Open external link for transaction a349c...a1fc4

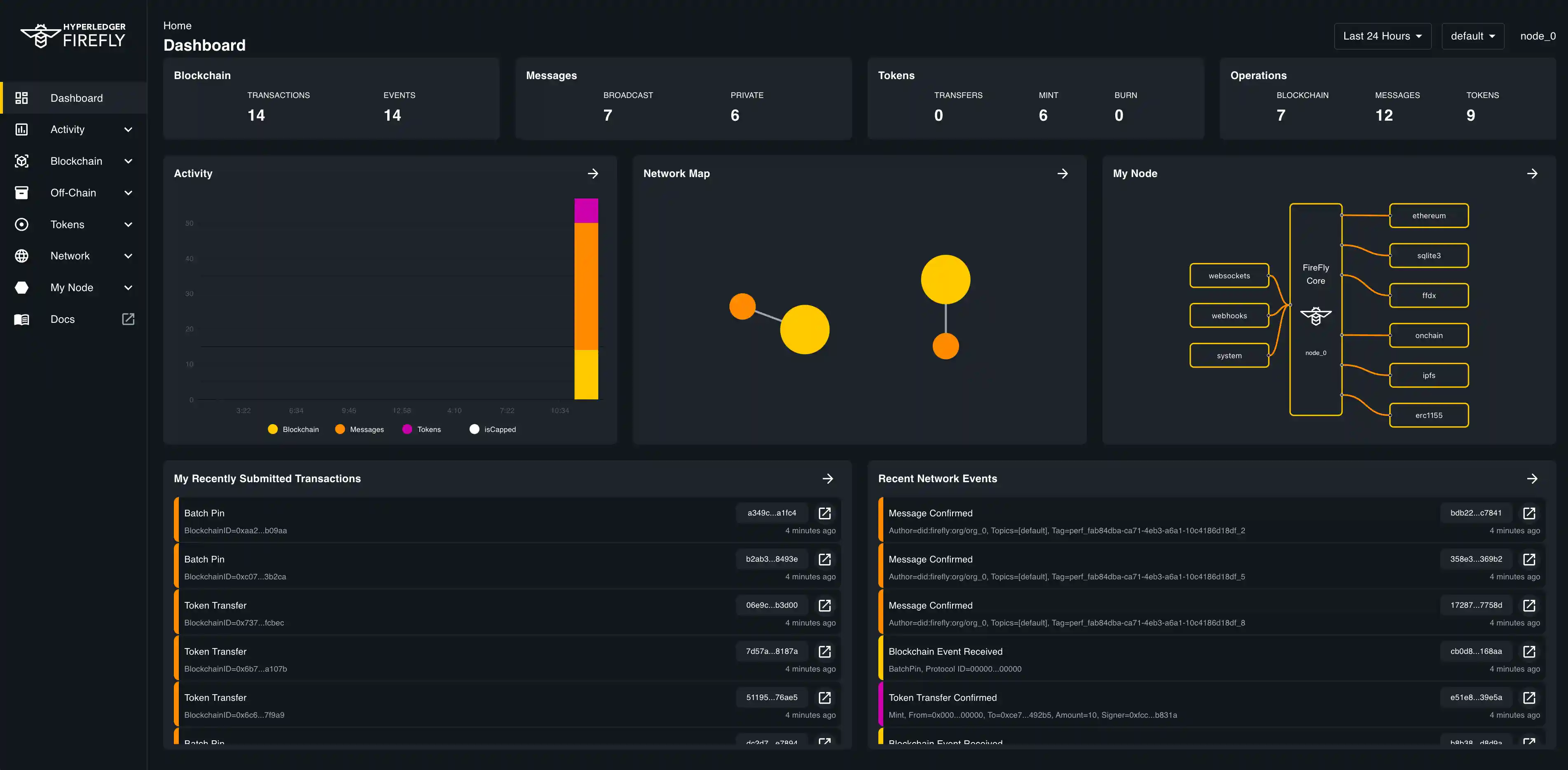(825, 513)
